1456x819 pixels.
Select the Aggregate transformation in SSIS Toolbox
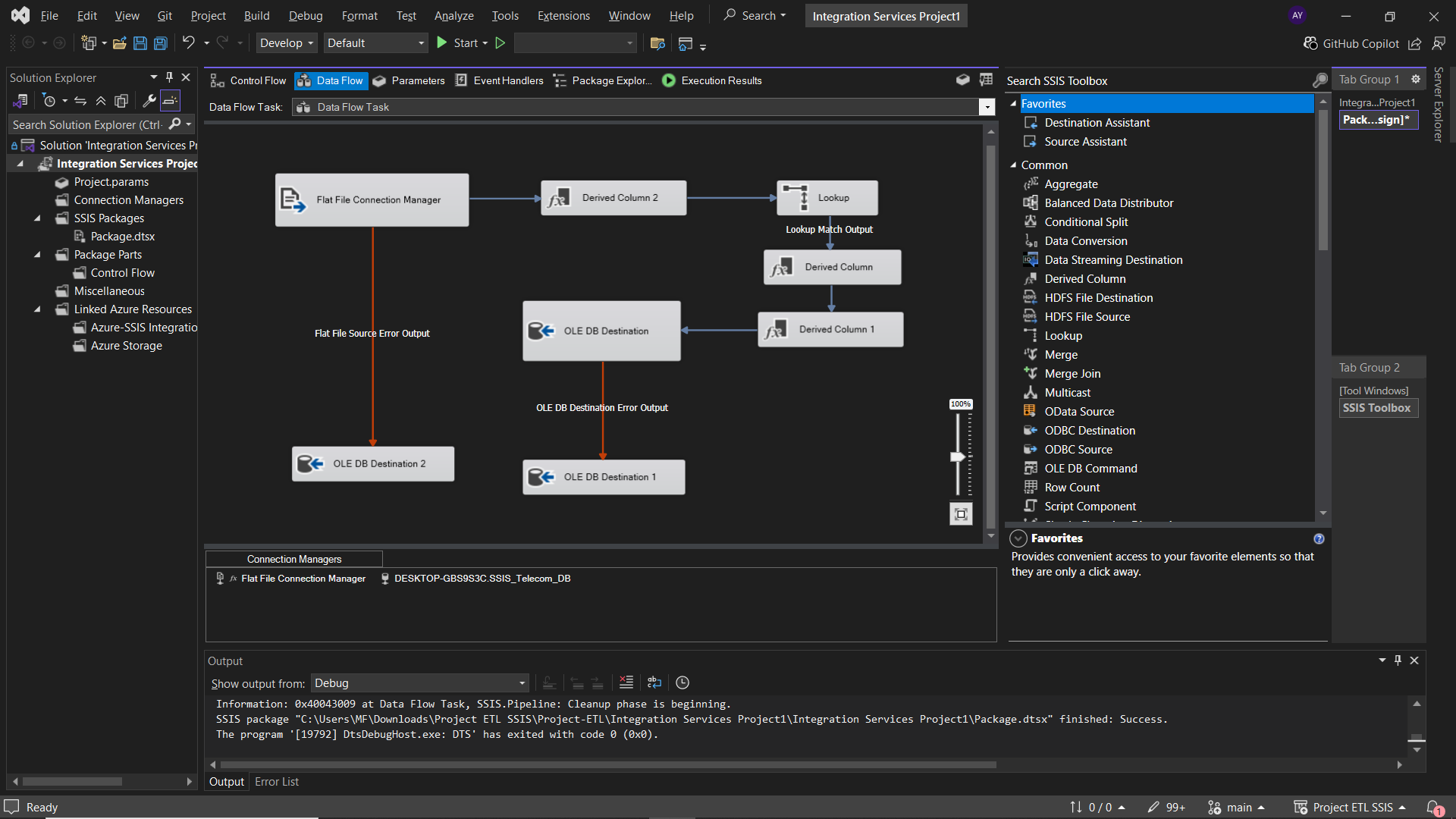(1070, 184)
